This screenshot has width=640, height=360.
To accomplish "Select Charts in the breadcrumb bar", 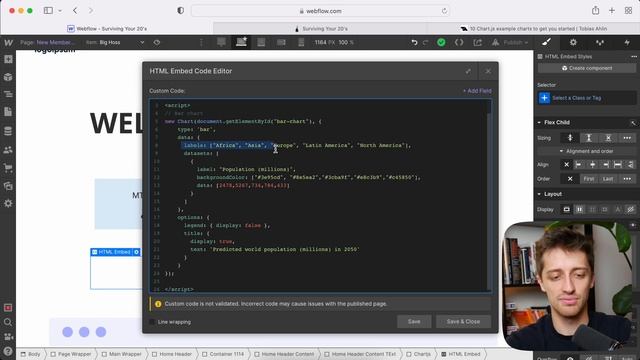I will (419, 354).
